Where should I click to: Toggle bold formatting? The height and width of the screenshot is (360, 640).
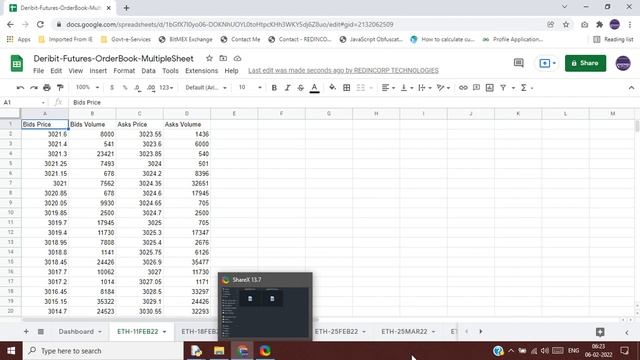(x=274, y=88)
